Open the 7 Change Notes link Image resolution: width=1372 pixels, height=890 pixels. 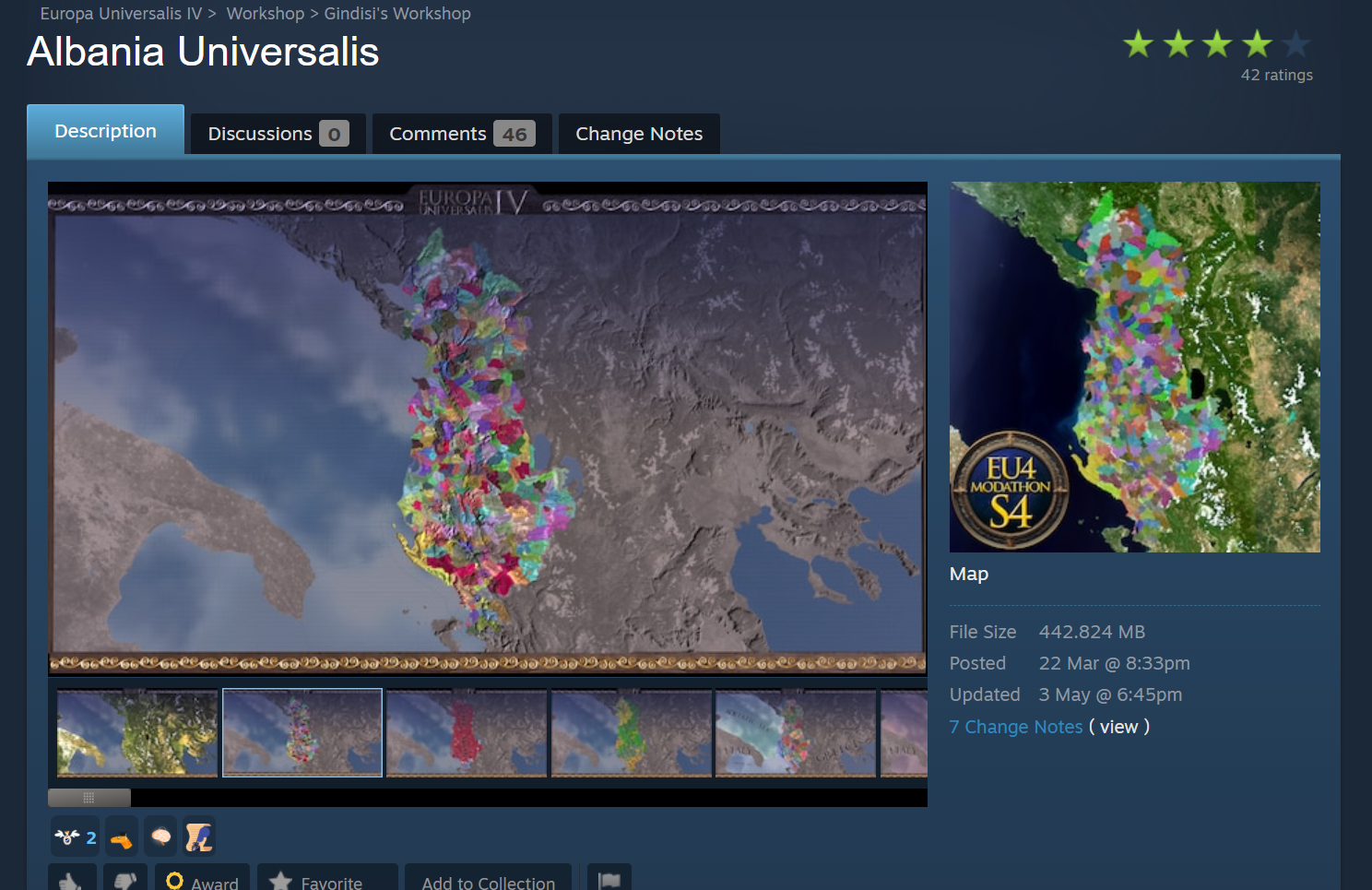click(x=1016, y=727)
